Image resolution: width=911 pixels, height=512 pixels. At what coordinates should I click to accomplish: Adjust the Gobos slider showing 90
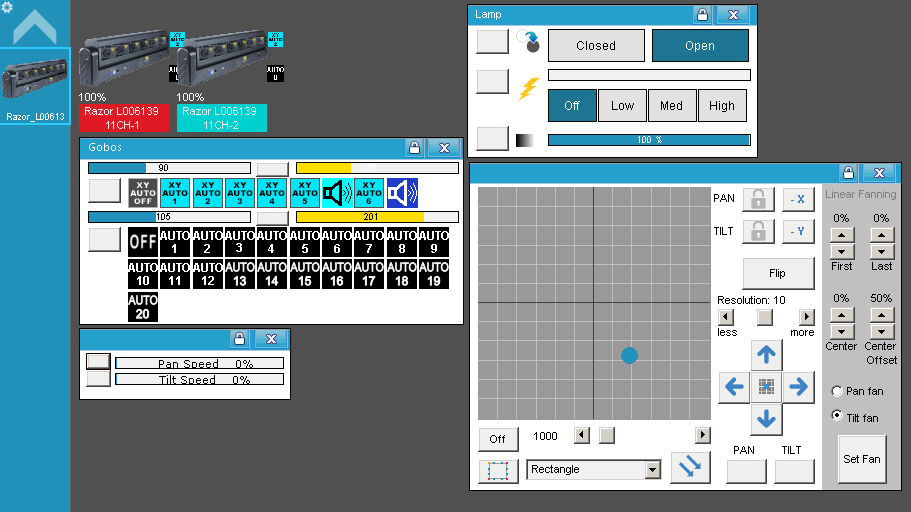click(169, 168)
